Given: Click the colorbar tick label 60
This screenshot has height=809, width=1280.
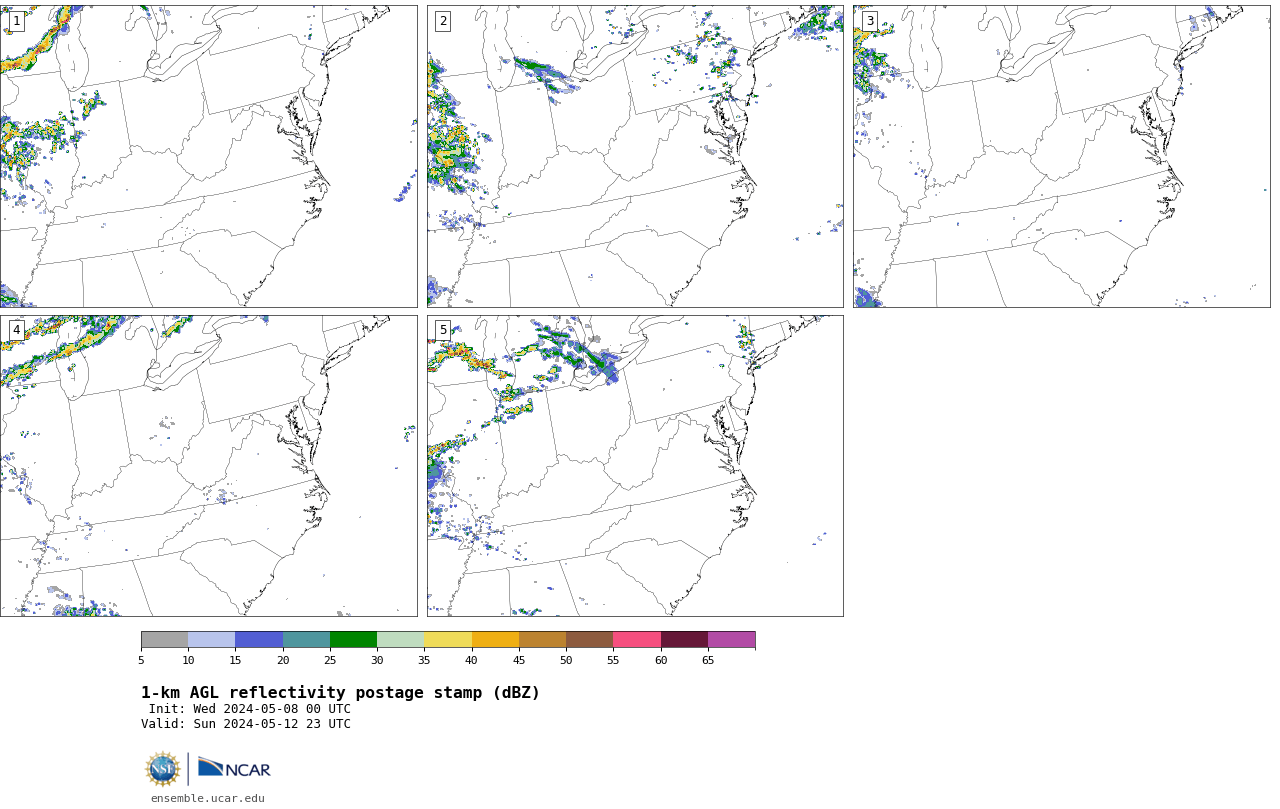Looking at the screenshot, I should pyautogui.click(x=661, y=660).
